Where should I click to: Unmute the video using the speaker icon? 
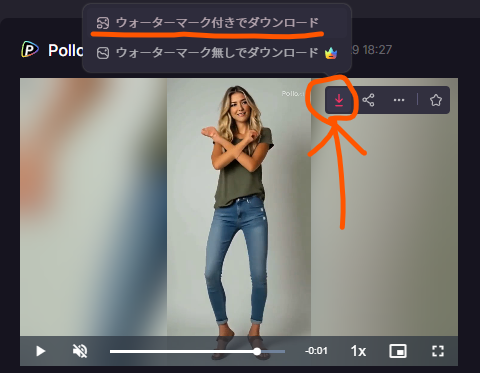(80, 351)
